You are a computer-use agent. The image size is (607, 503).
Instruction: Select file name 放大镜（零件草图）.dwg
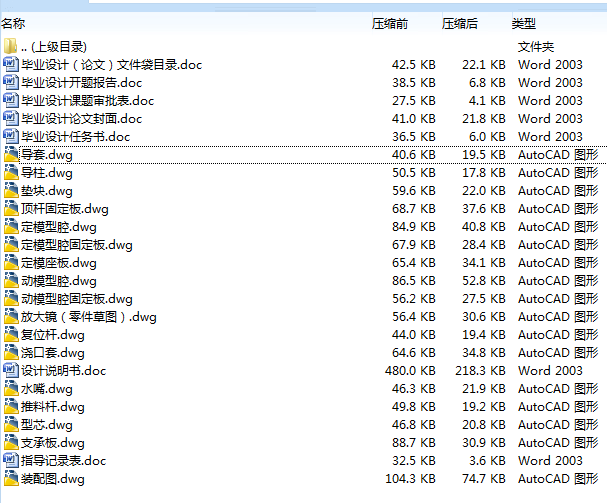89,317
